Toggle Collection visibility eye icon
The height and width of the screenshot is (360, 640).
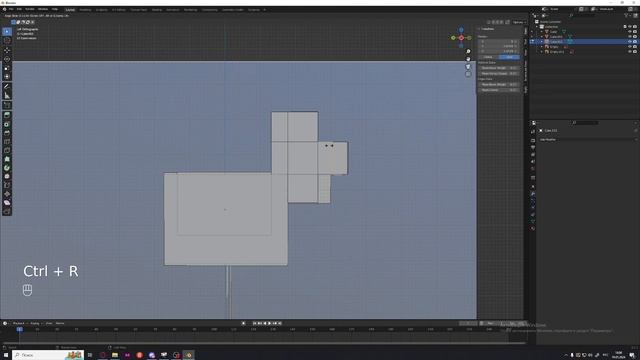(630, 27)
